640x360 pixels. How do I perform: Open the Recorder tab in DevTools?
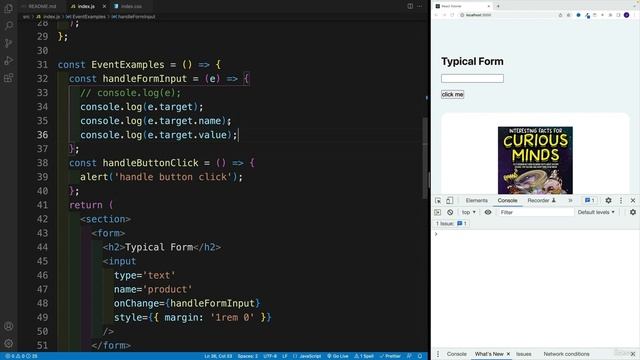tap(542, 200)
